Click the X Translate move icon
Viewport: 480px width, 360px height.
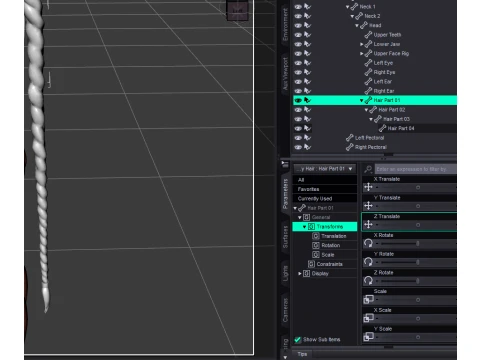pyautogui.click(x=368, y=187)
